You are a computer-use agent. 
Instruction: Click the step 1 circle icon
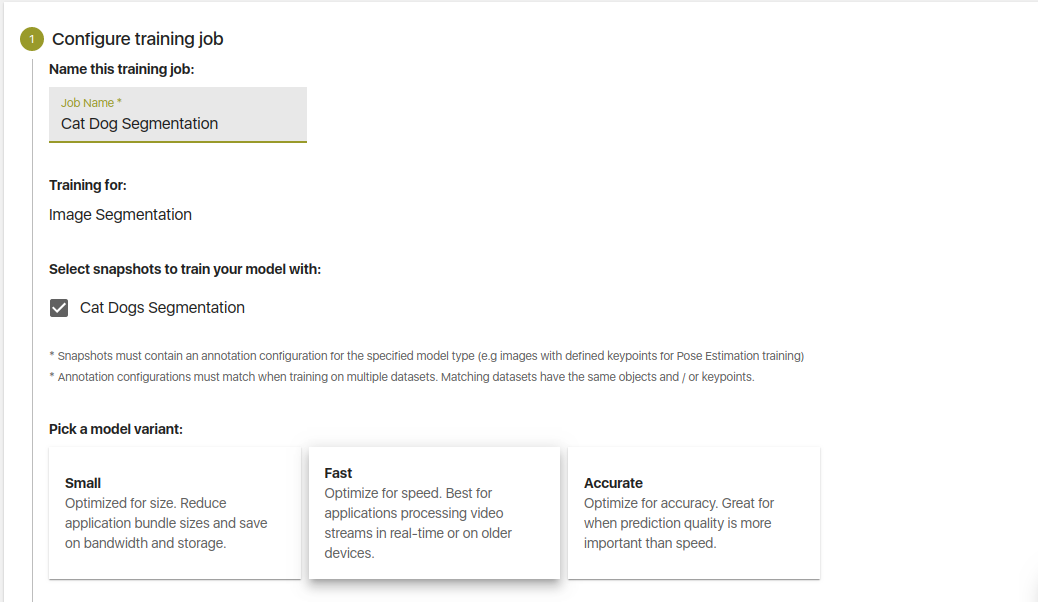(31, 40)
